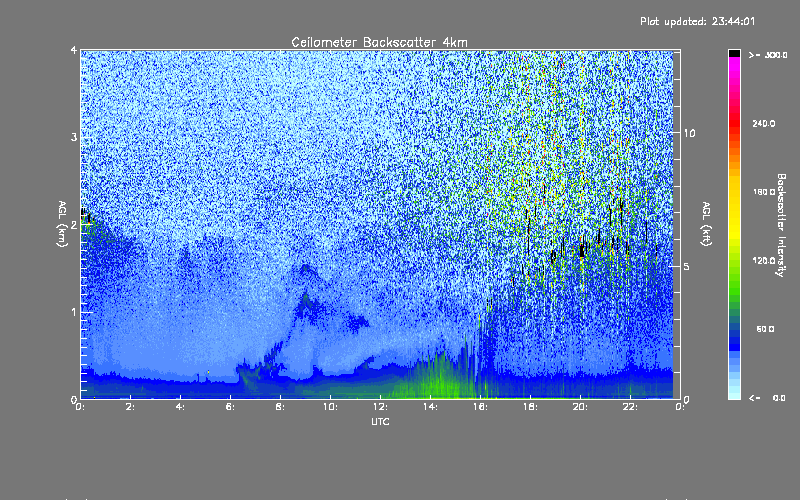The width and height of the screenshot is (800, 500).
Task: Click the '60.0' colorbar value
Action: [765, 329]
